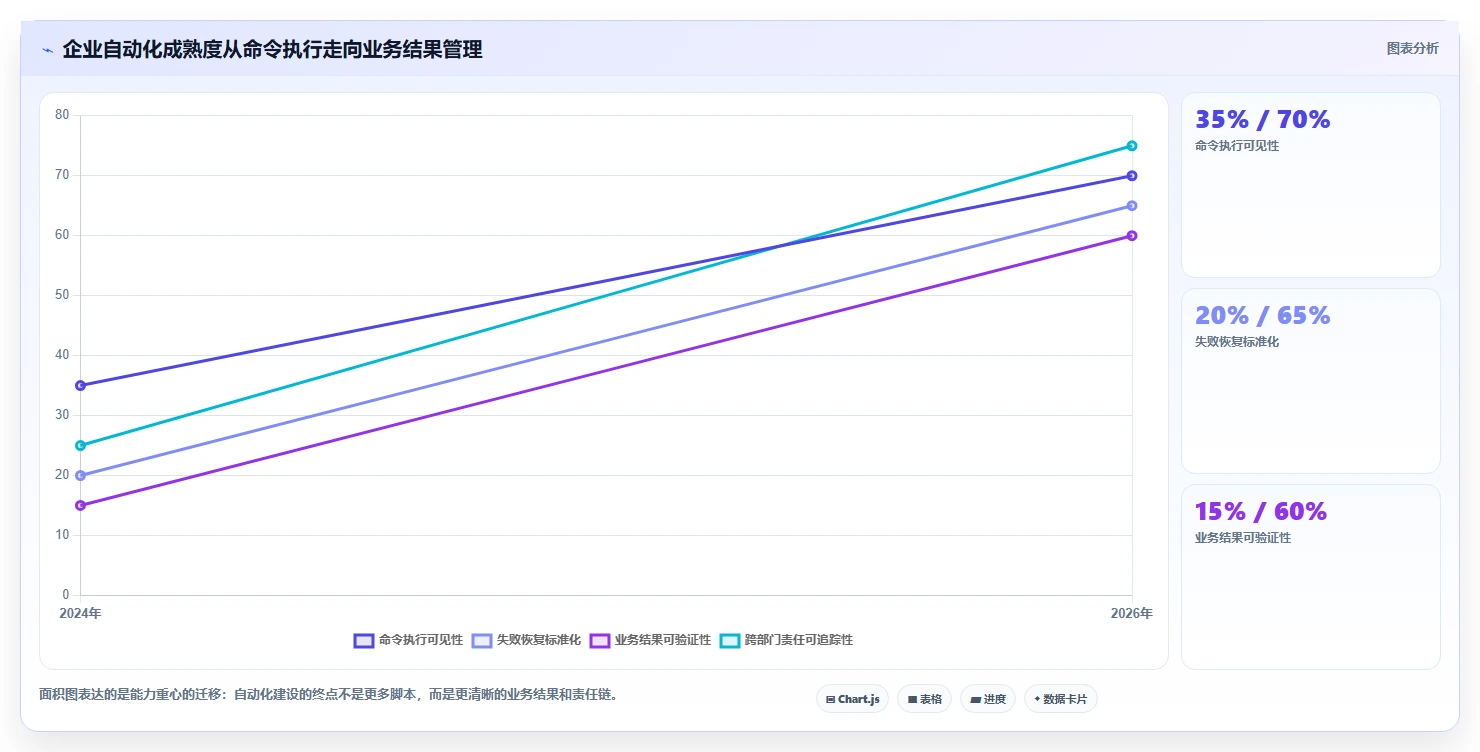Click the 20% / 65% stat card
1480x752 pixels.
[1310, 381]
